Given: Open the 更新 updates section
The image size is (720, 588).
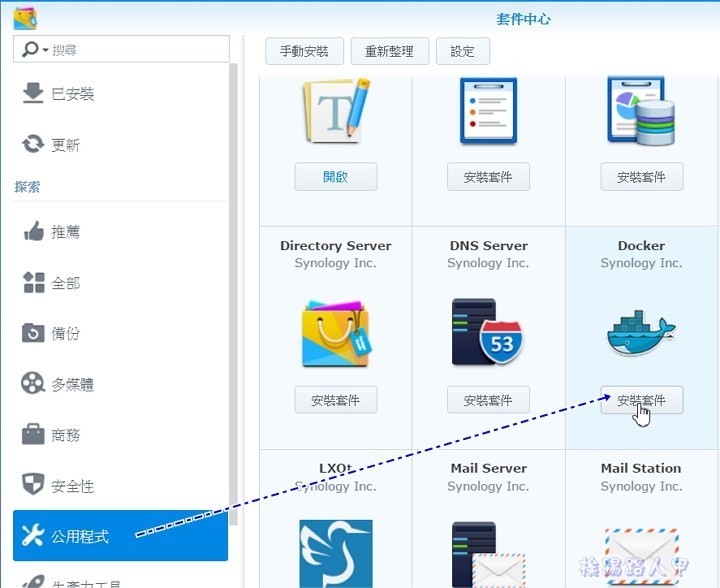Looking at the screenshot, I should tap(121, 145).
